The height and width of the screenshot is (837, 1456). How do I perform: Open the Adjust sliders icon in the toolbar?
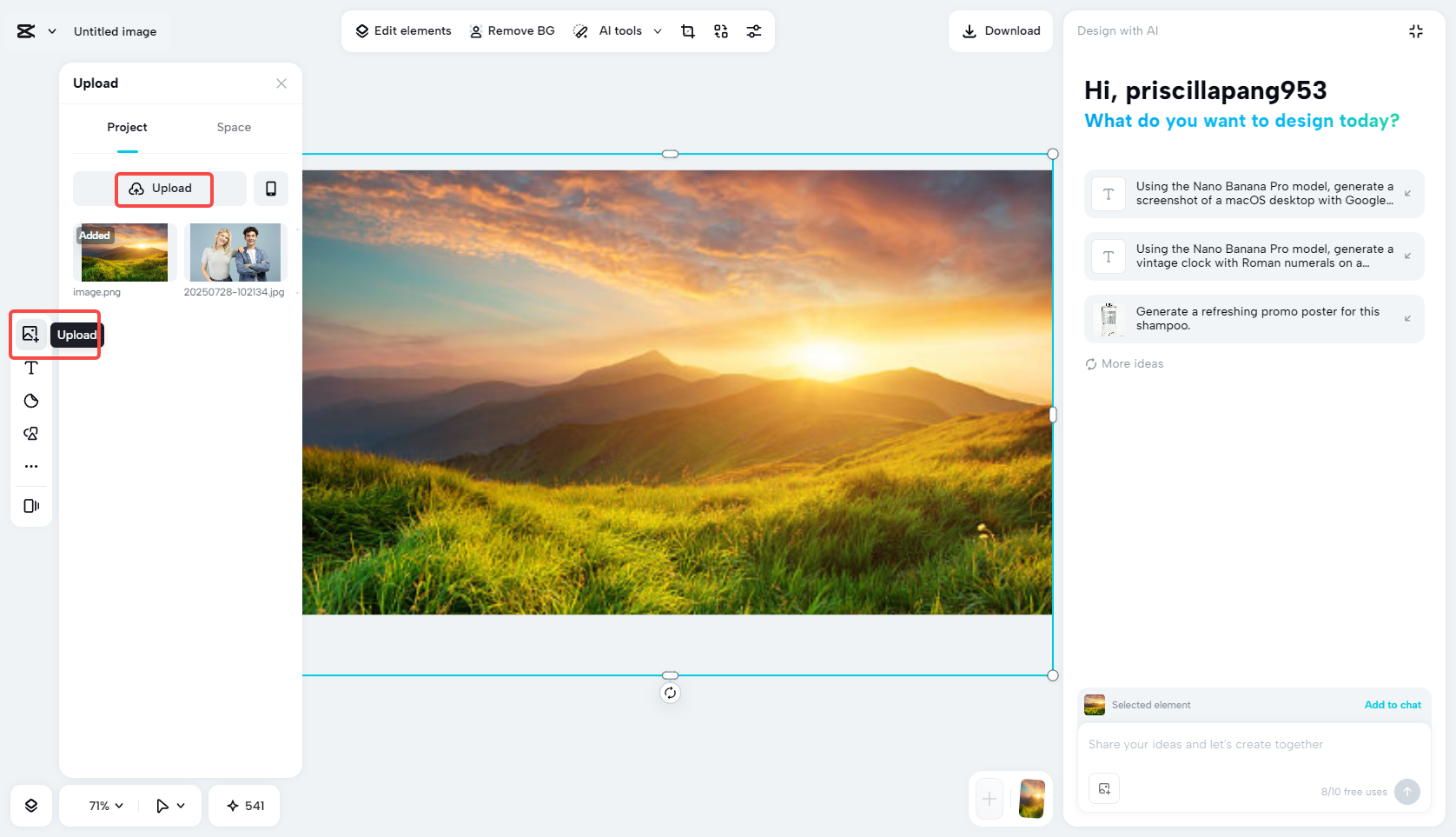coord(753,30)
